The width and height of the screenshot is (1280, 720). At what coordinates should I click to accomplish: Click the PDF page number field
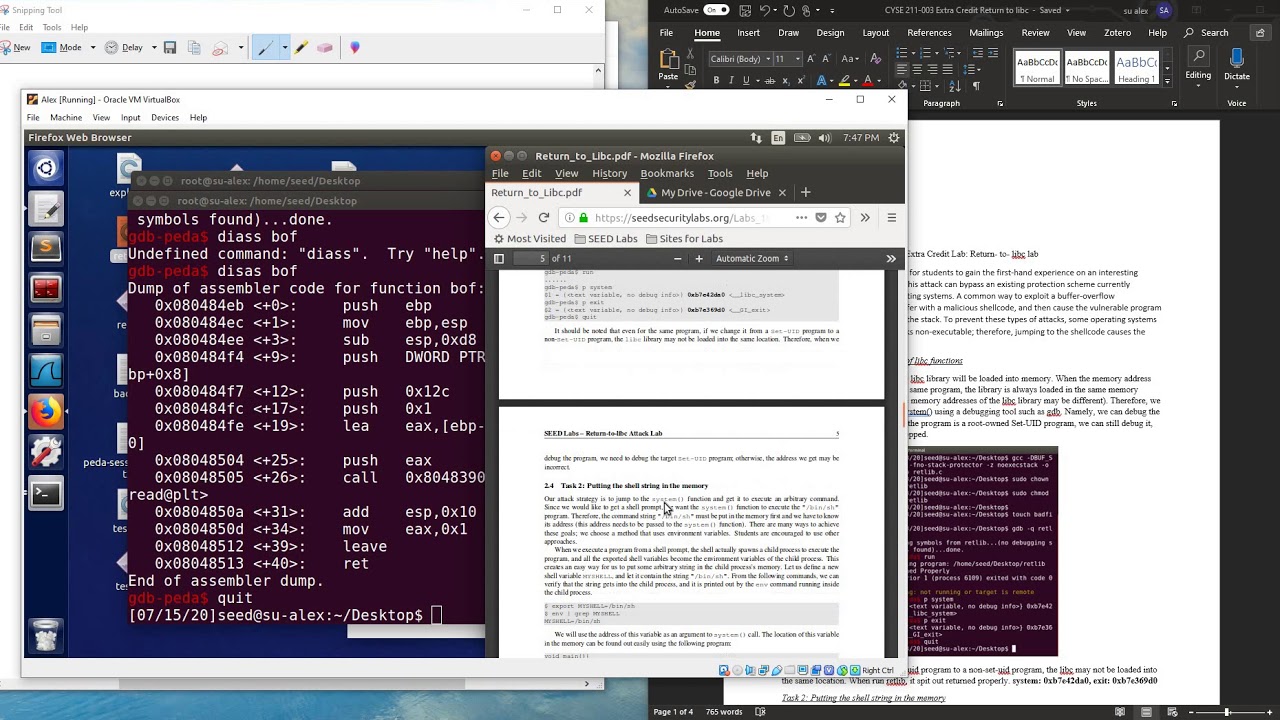click(533, 259)
